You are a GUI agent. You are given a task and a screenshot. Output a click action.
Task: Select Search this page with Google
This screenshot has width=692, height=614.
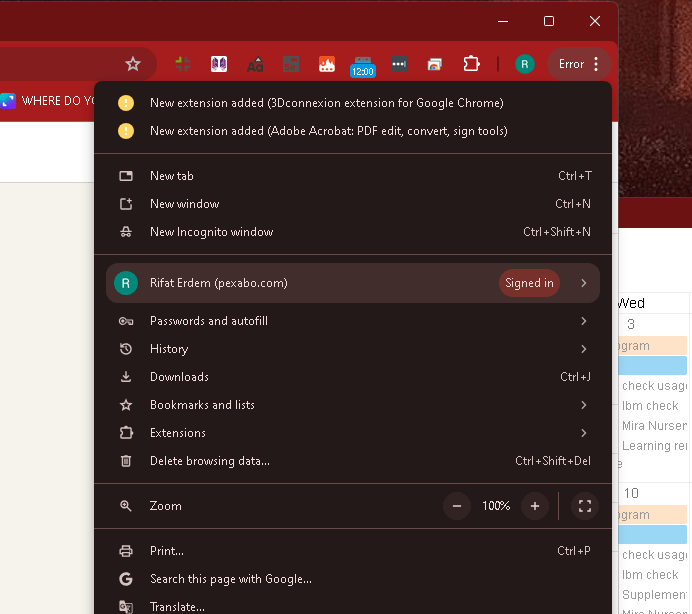(x=353, y=579)
